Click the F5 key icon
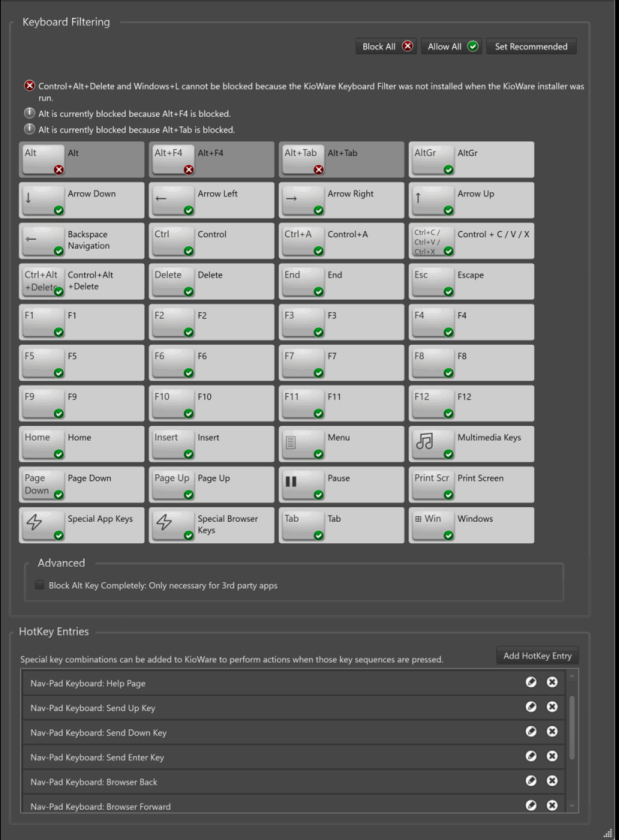 pos(43,363)
